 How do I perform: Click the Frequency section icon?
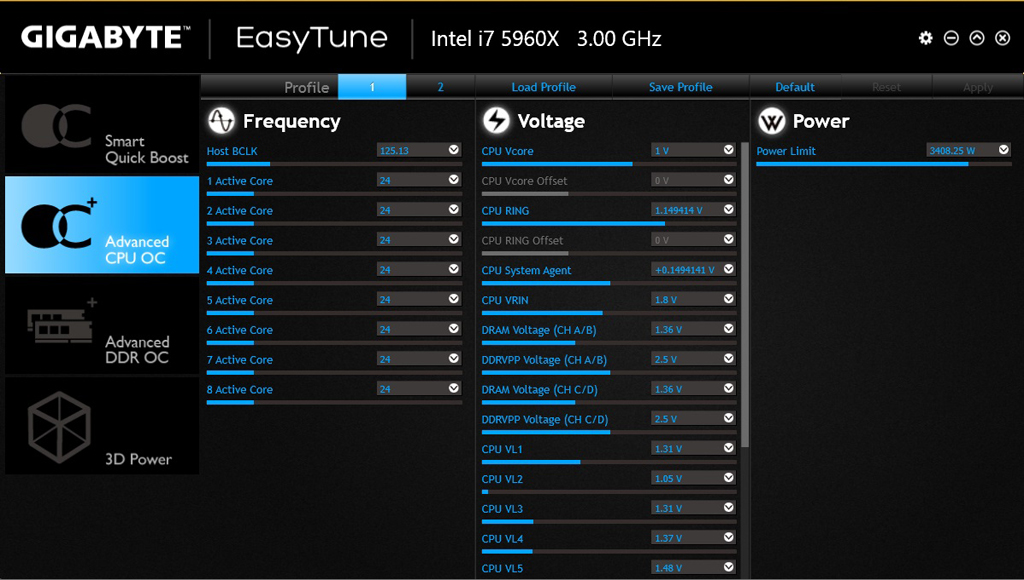(221, 121)
